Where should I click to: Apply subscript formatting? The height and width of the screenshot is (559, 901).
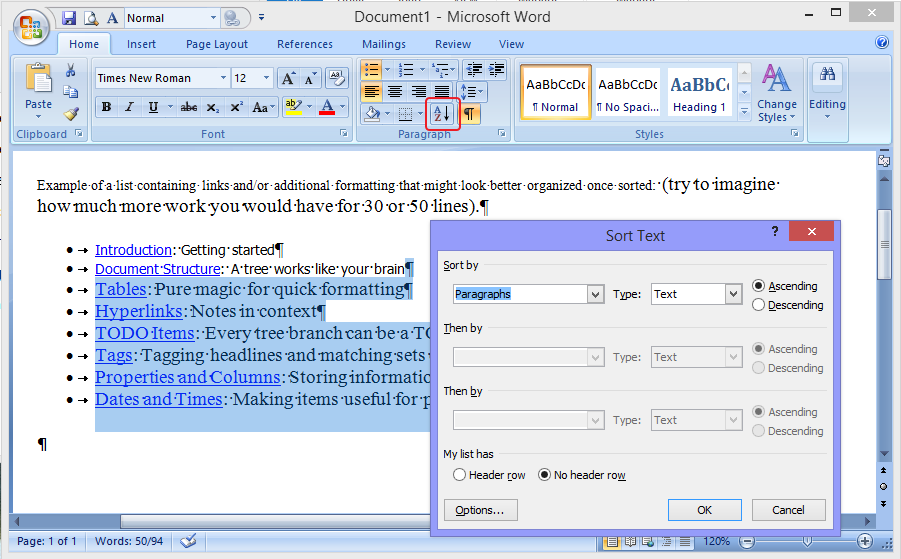(213, 107)
